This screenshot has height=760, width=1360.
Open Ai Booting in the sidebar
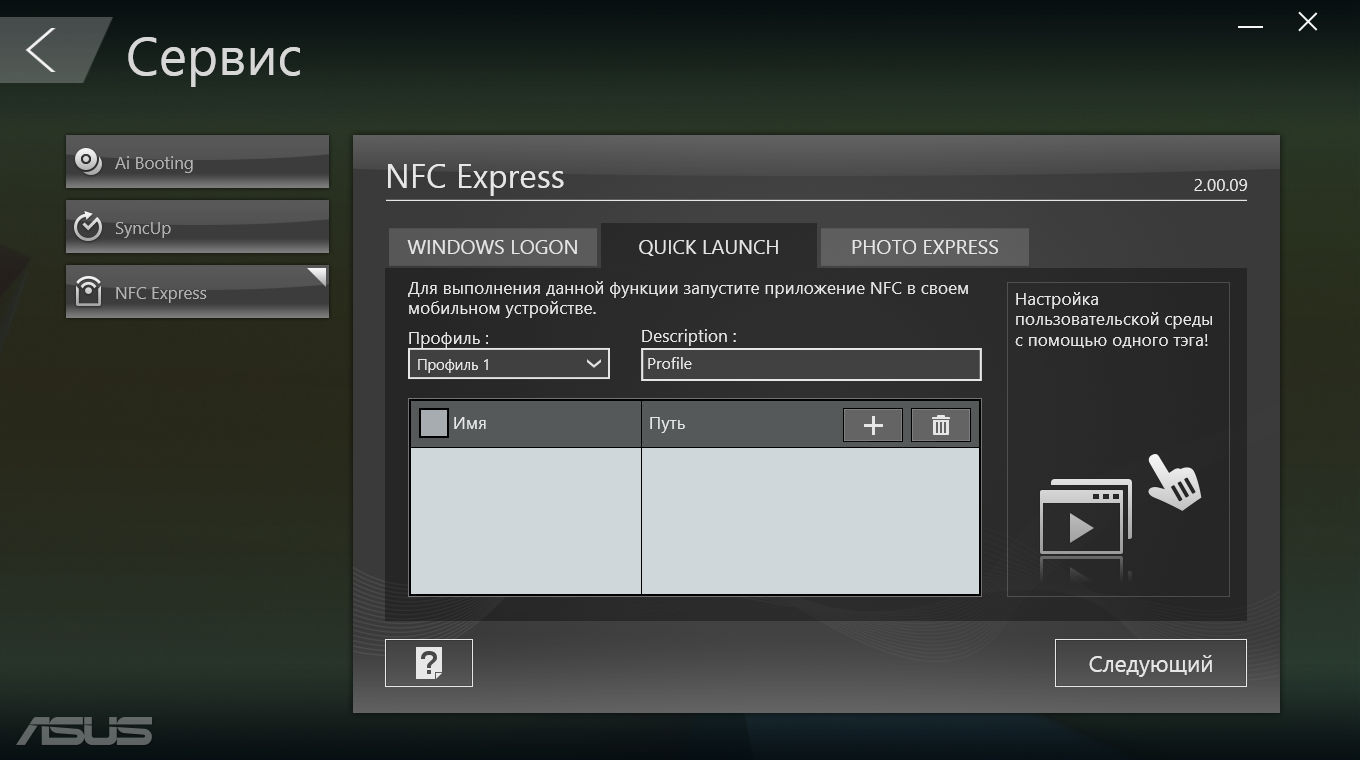(197, 162)
